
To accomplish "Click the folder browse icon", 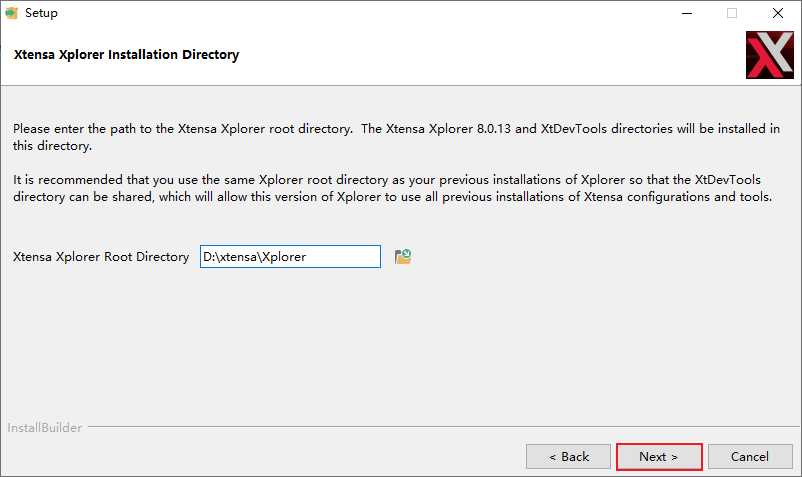I will (403, 256).
